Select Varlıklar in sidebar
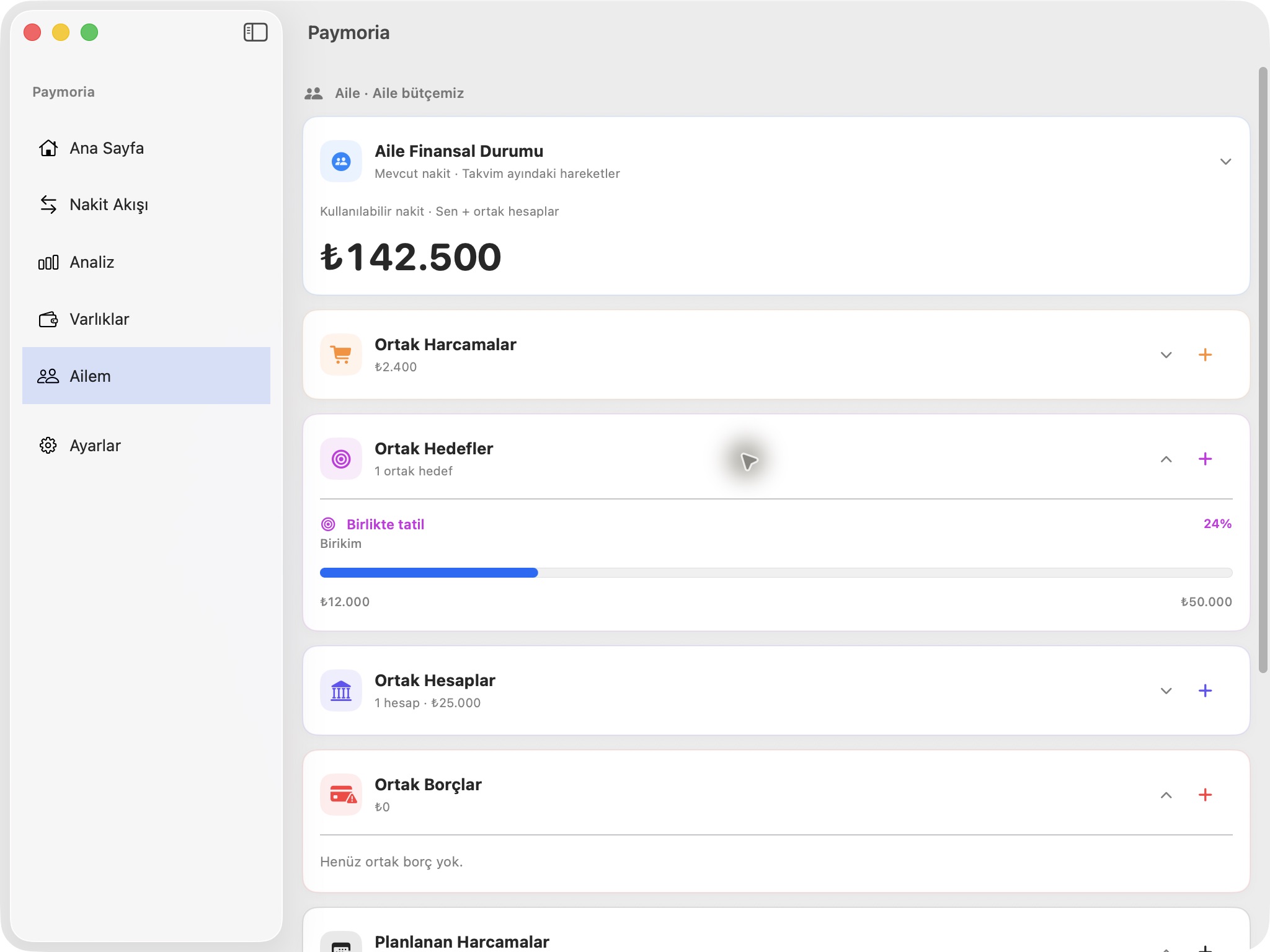 (146, 319)
